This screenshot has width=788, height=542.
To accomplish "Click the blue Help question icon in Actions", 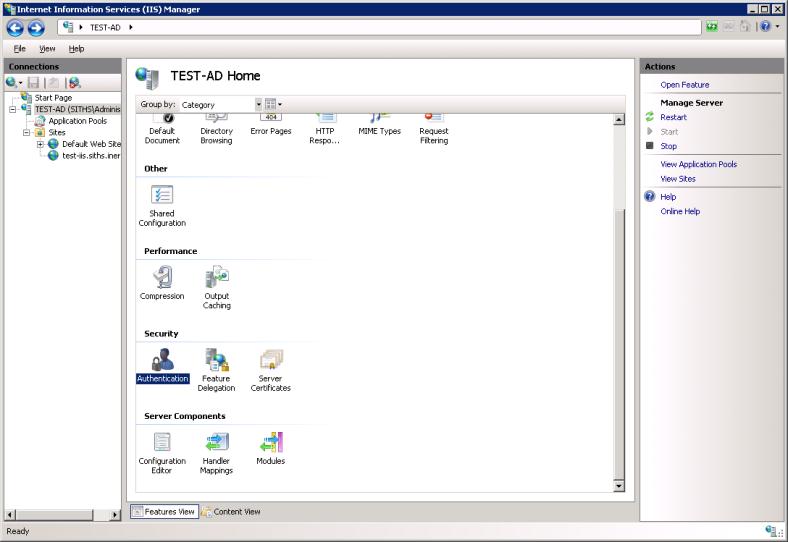I will [649, 196].
